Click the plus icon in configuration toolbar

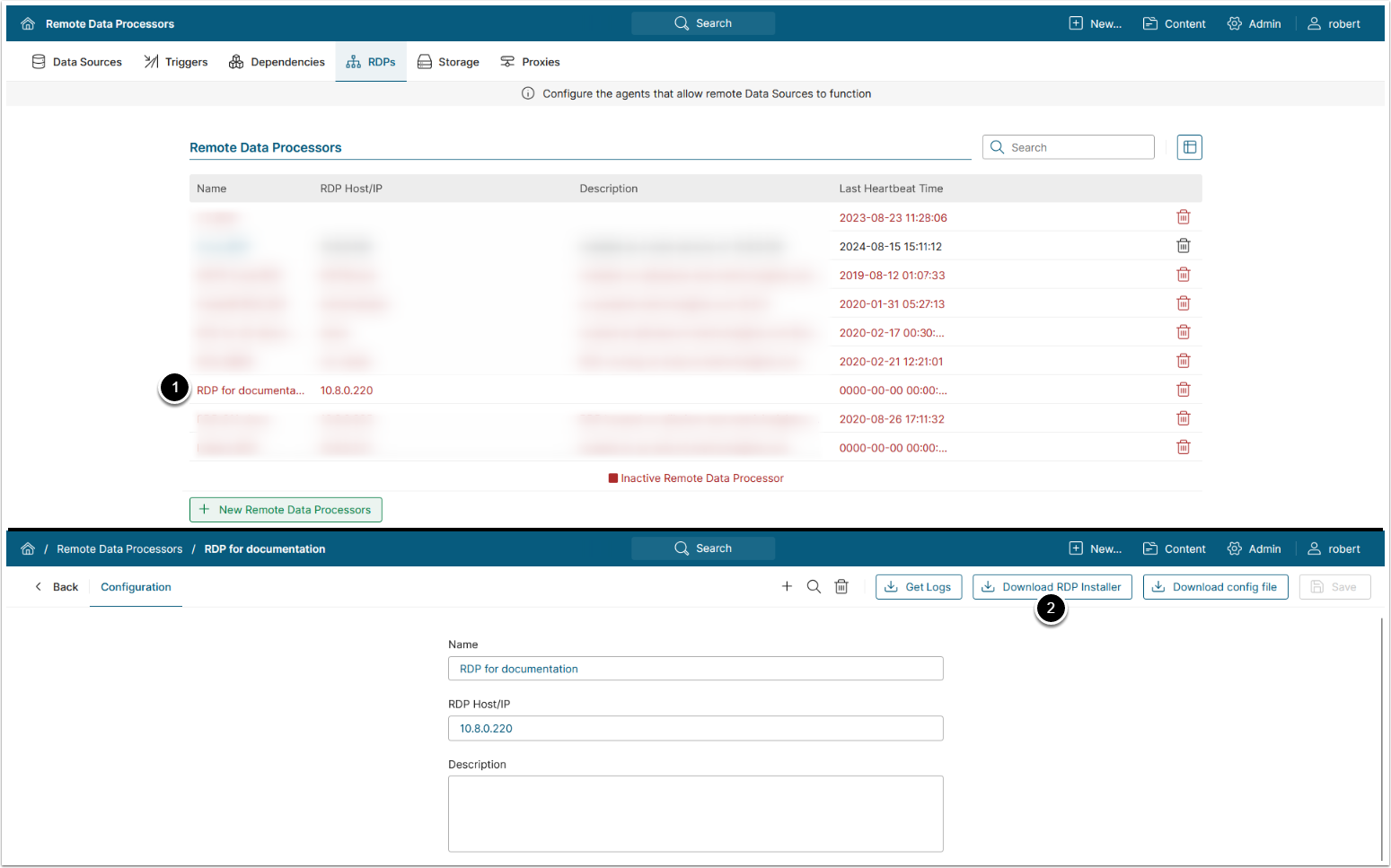(787, 587)
